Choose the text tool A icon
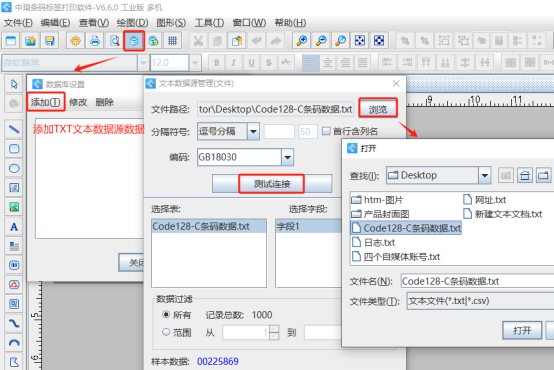 (x=14, y=227)
